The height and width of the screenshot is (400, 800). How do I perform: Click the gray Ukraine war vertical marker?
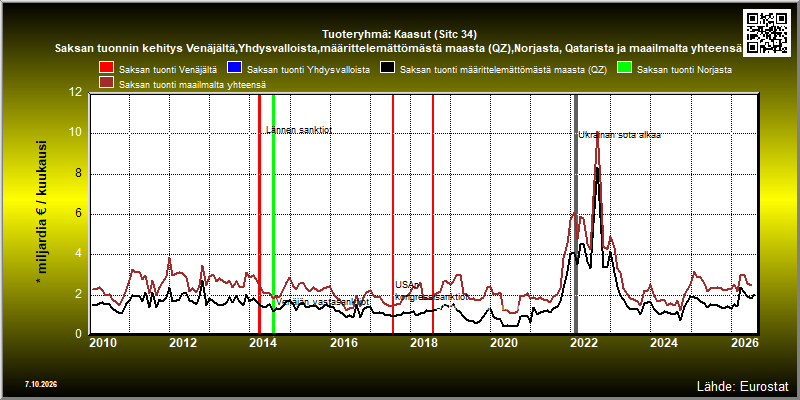click(576, 214)
